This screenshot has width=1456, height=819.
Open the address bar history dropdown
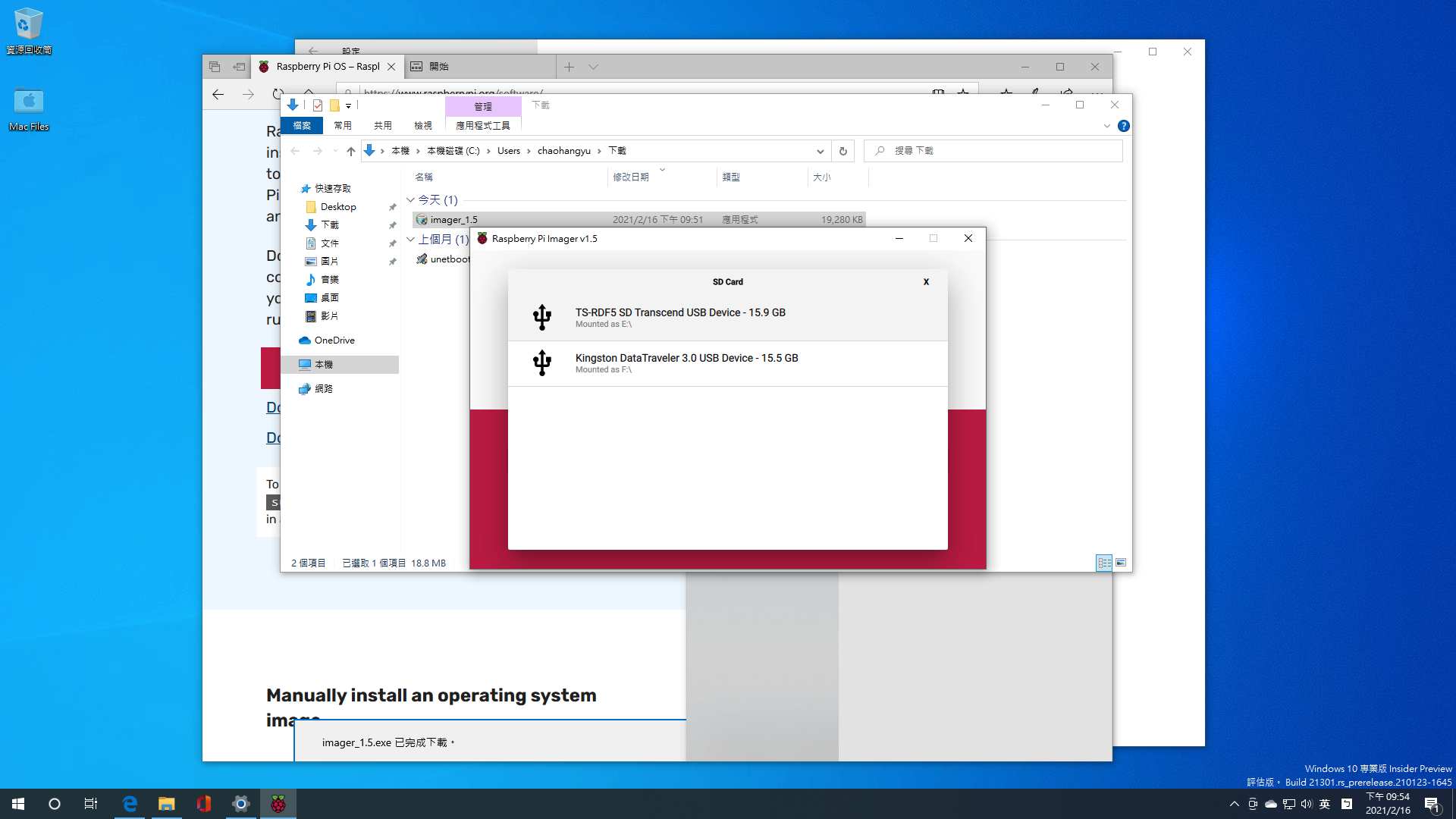click(x=820, y=151)
